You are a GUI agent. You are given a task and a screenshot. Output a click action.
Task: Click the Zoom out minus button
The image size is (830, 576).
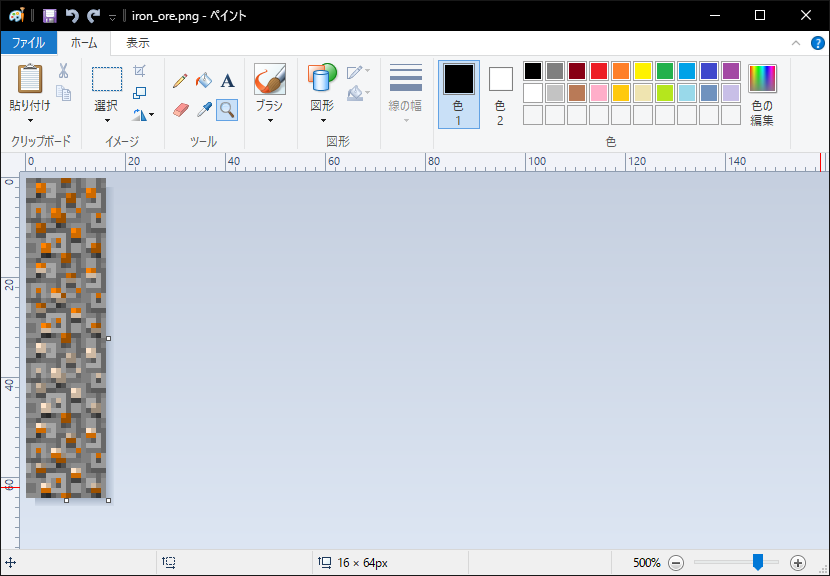[675, 562]
